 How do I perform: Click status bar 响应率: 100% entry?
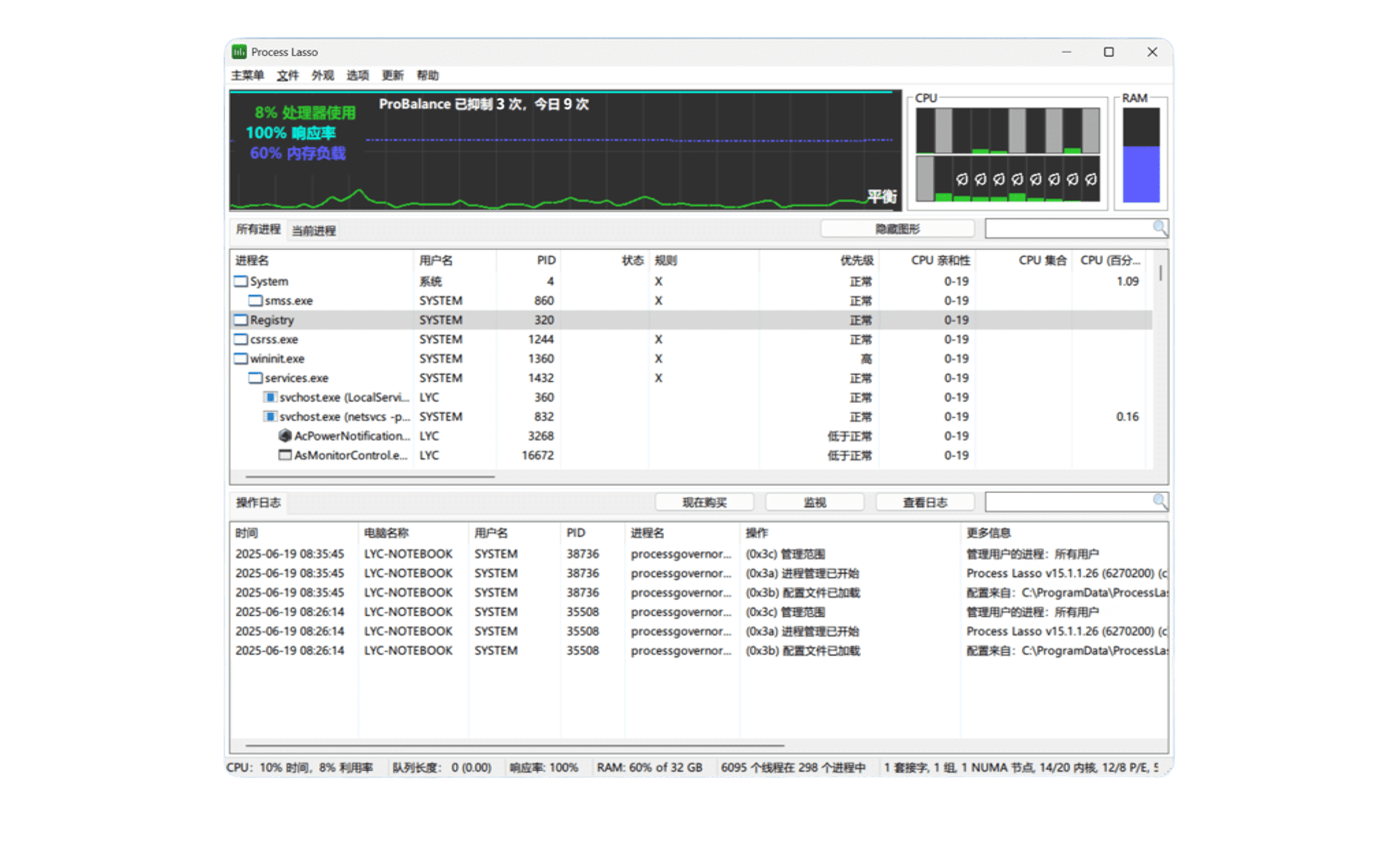pyautogui.click(x=544, y=768)
